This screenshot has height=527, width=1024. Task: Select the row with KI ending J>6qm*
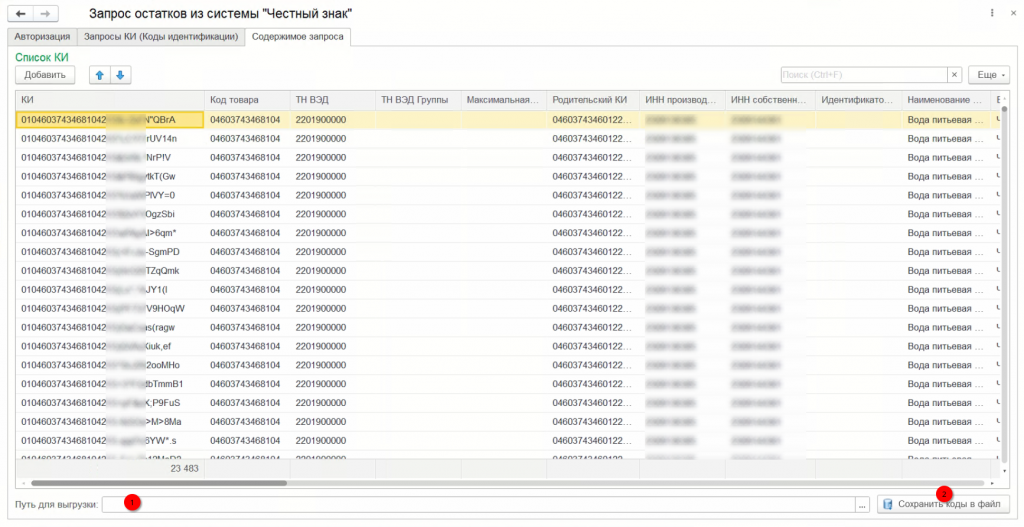point(507,233)
